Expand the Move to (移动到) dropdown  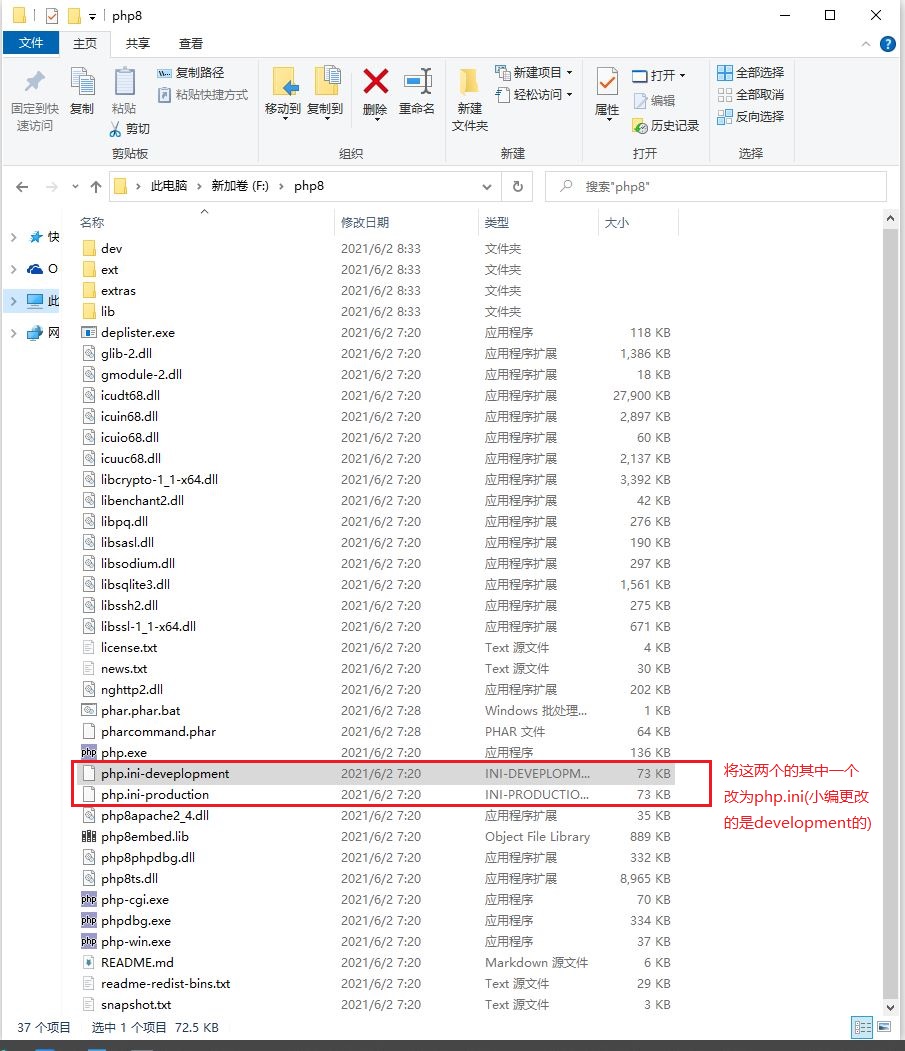point(283,116)
